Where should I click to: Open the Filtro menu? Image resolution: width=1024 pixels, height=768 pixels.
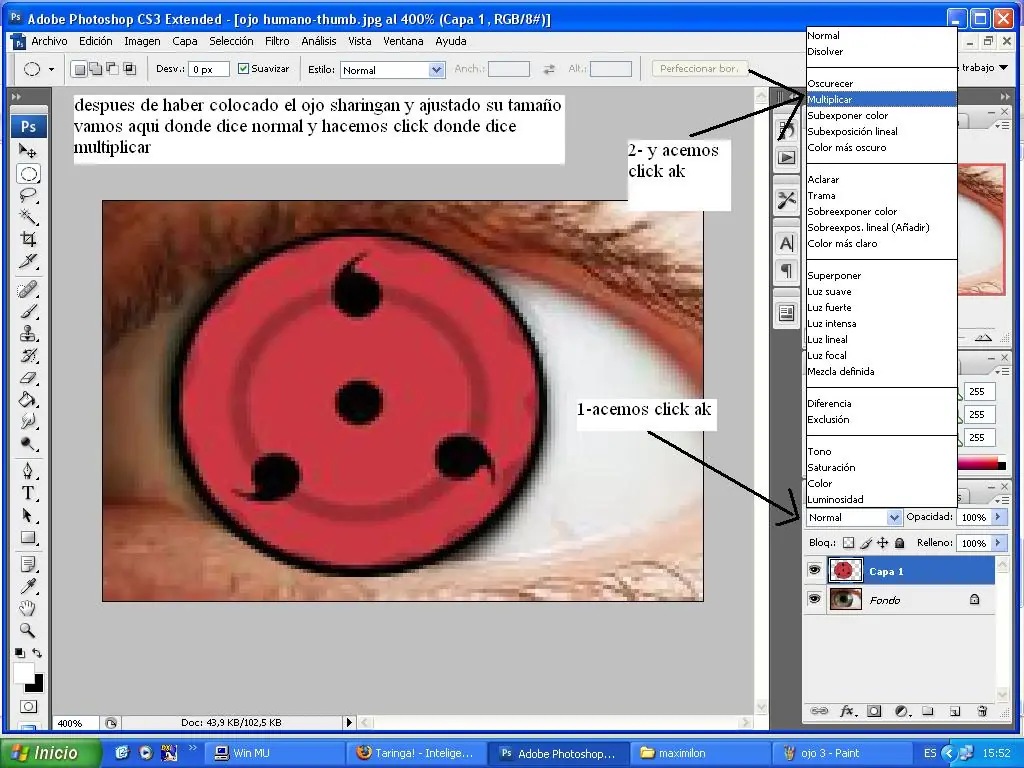277,41
